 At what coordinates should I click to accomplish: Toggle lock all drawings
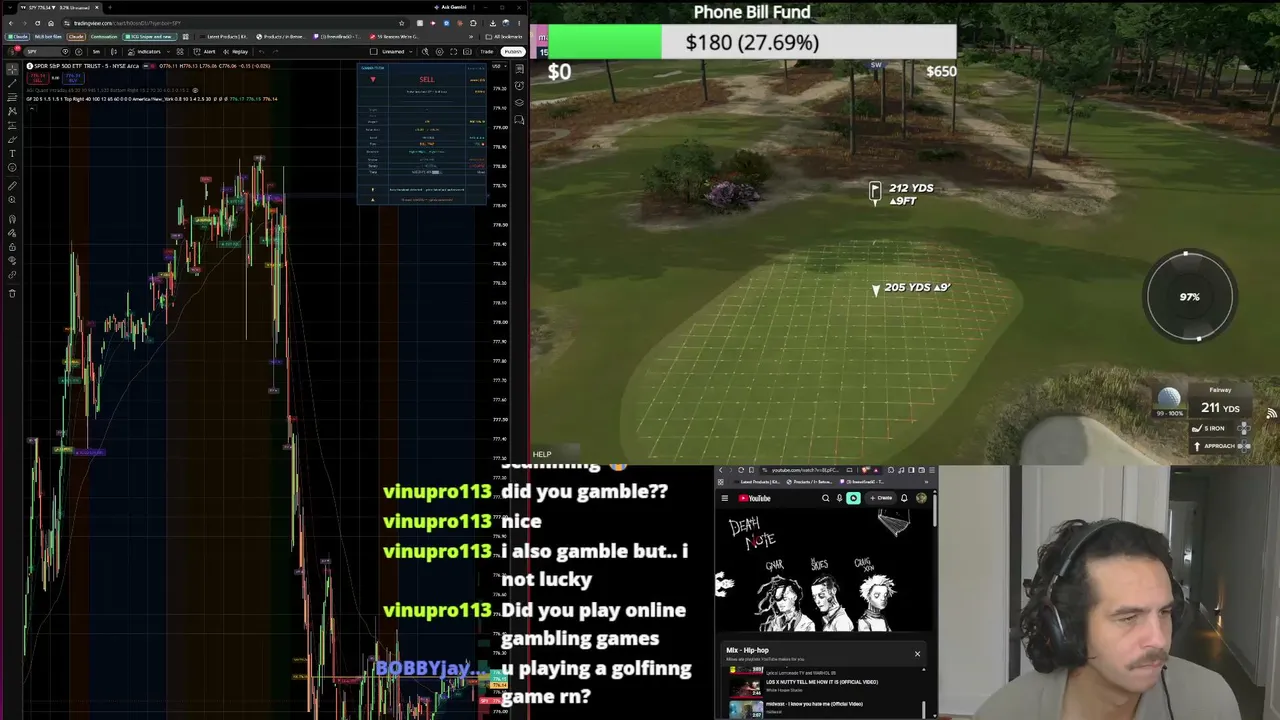(12, 247)
